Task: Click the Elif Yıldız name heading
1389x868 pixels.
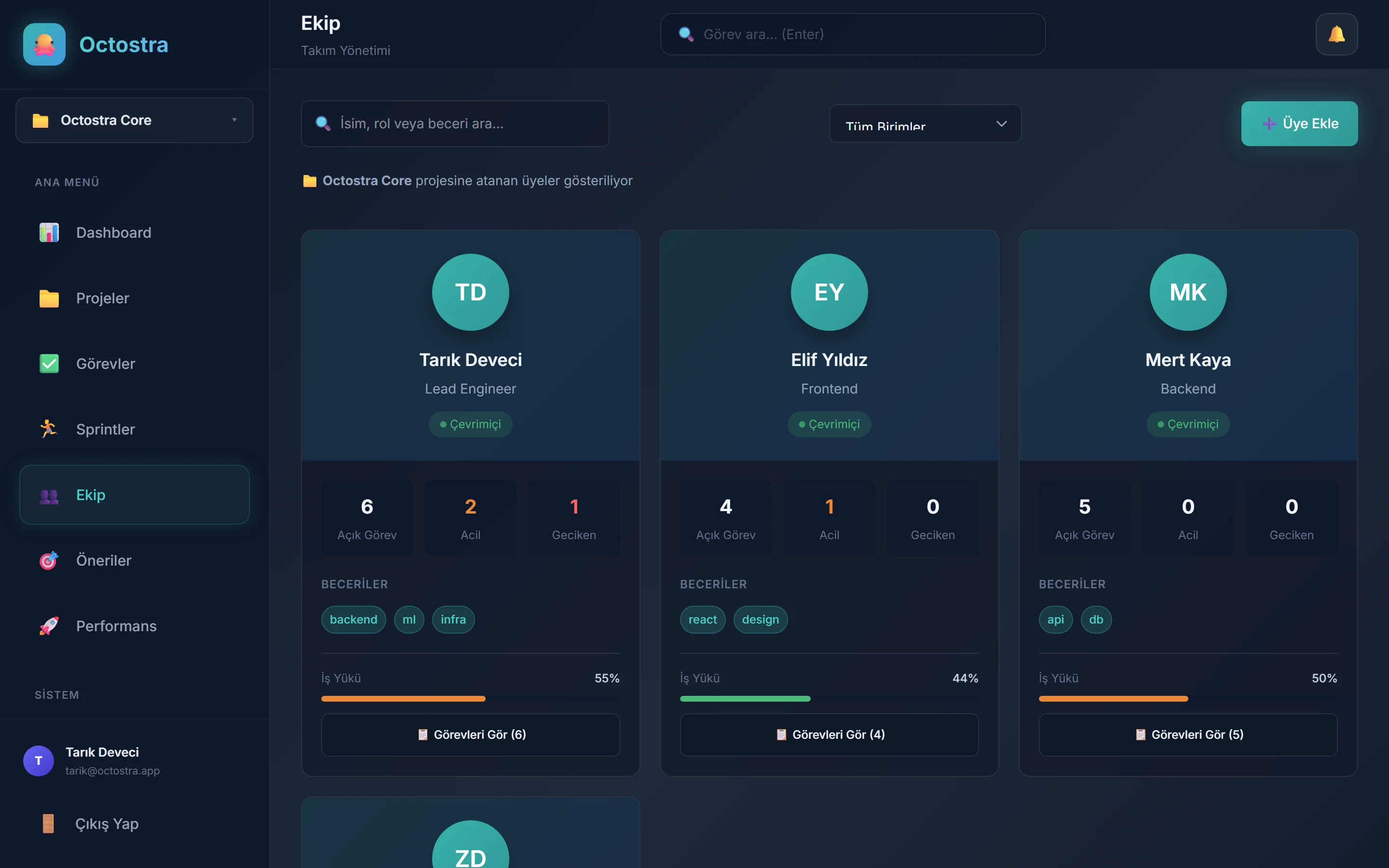Action: click(x=830, y=360)
